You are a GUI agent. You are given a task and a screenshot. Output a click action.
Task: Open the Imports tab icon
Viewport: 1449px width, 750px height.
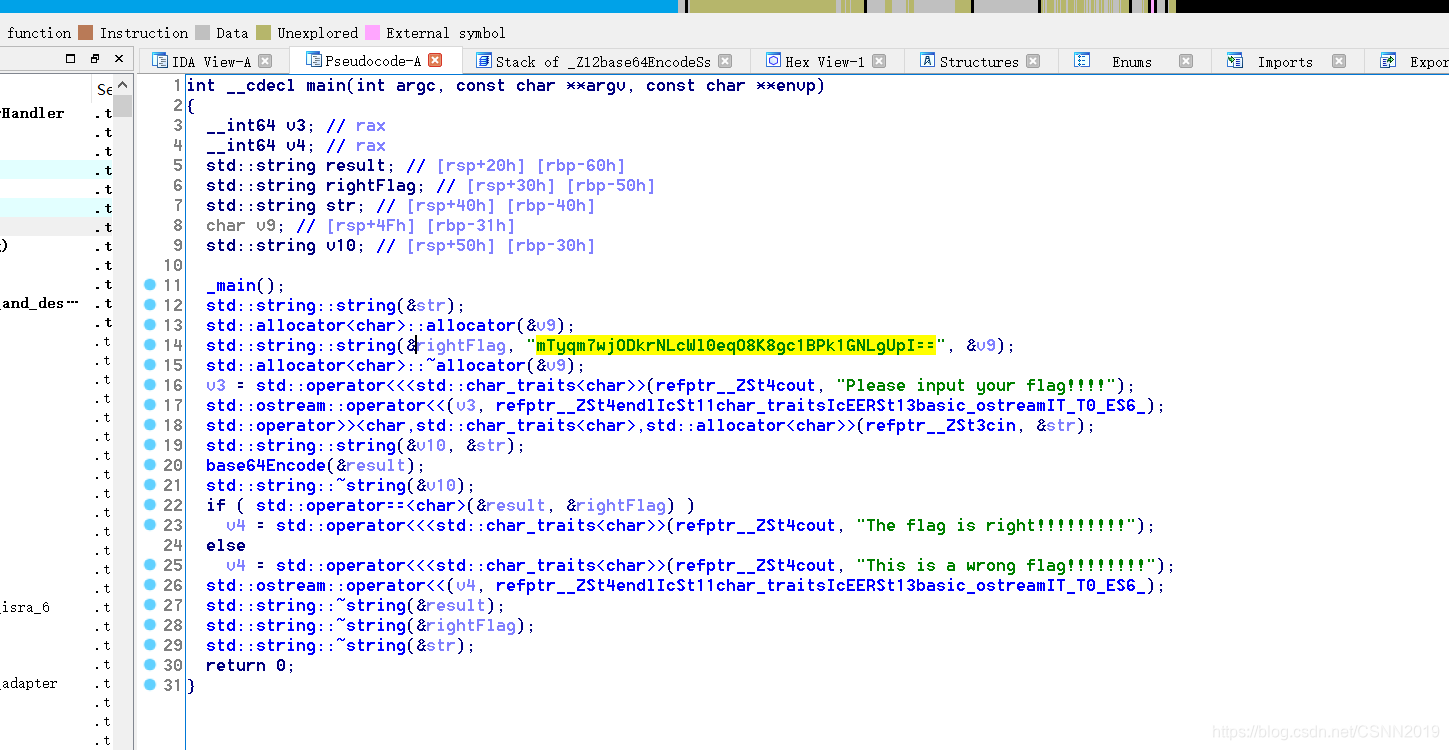[x=1235, y=61]
